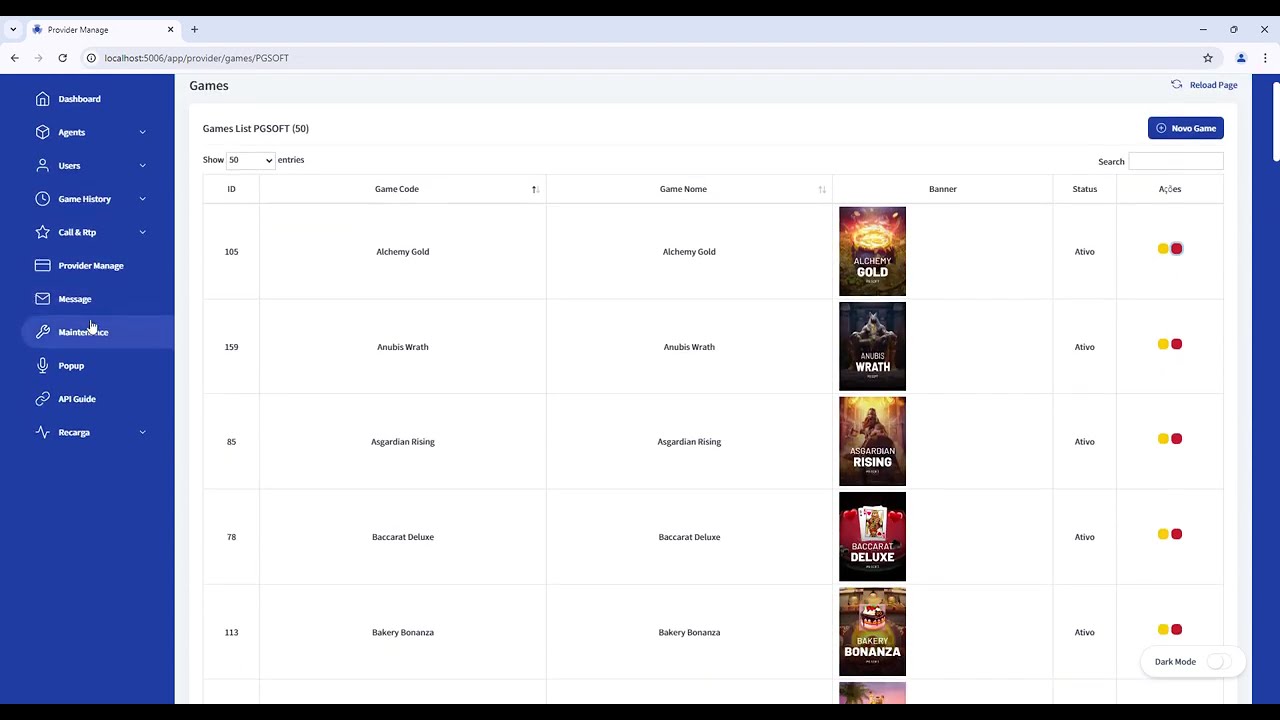Click the Recarga activity icon
The image size is (1280, 720).
(42, 432)
